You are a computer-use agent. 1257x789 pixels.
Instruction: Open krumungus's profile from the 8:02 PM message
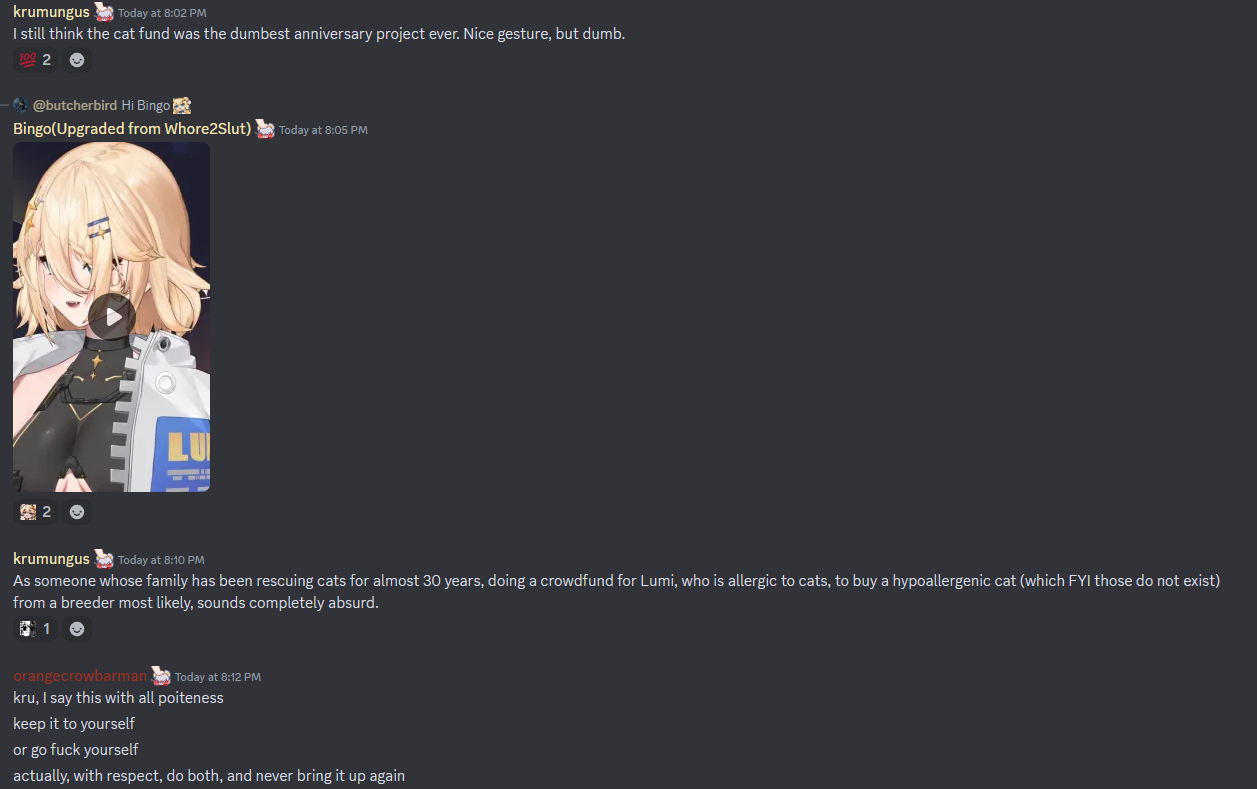[51, 12]
